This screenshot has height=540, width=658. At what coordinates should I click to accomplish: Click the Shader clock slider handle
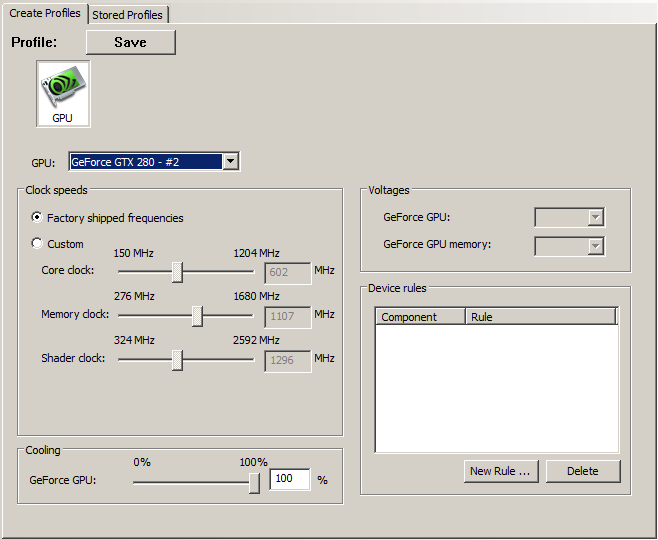[x=178, y=360]
